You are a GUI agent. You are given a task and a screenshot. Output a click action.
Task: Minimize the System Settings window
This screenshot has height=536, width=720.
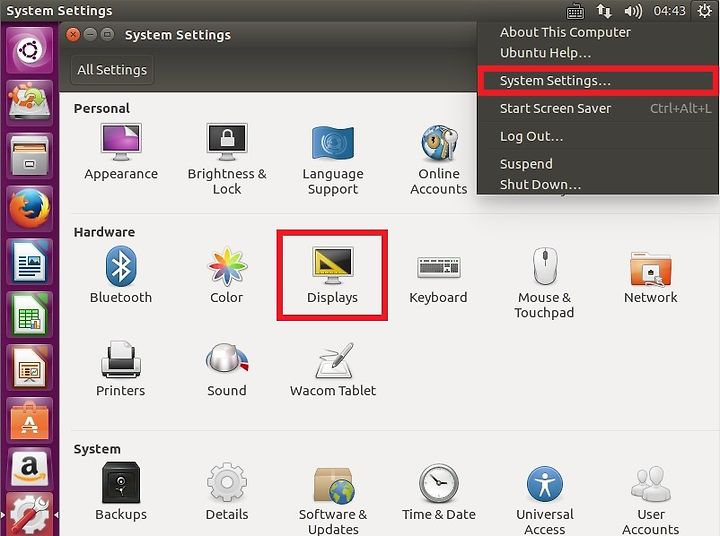click(90, 34)
